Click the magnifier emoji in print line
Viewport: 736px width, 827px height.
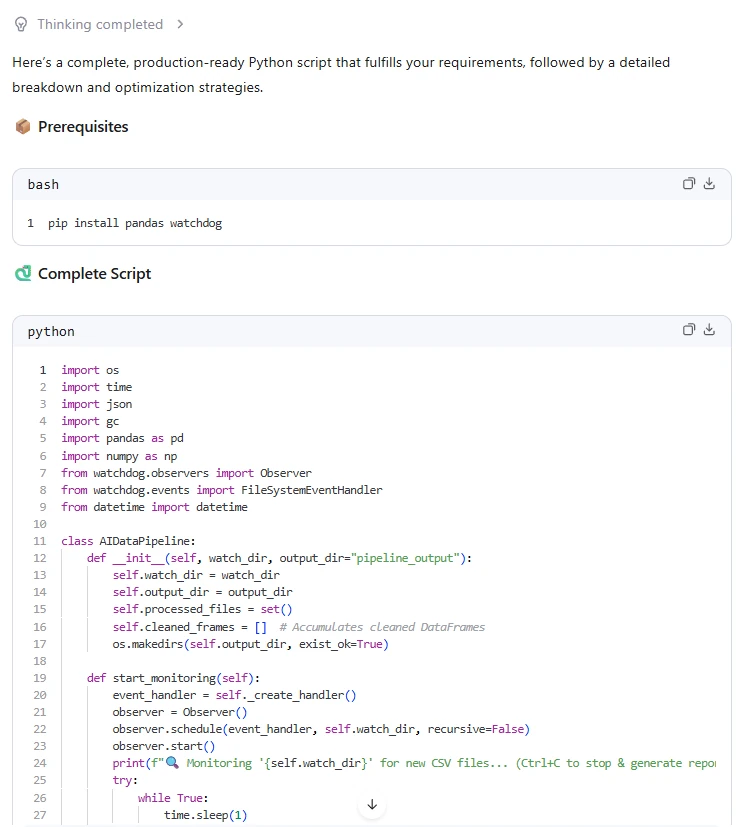(x=172, y=763)
